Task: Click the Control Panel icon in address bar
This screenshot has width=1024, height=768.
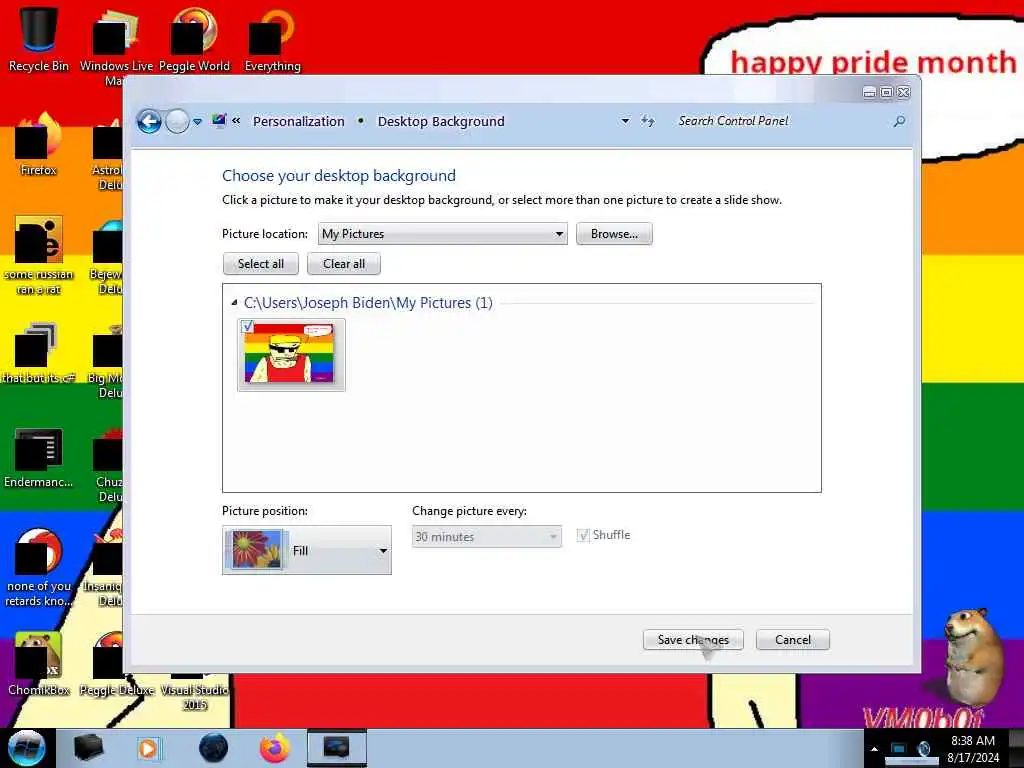Action: tap(219, 121)
